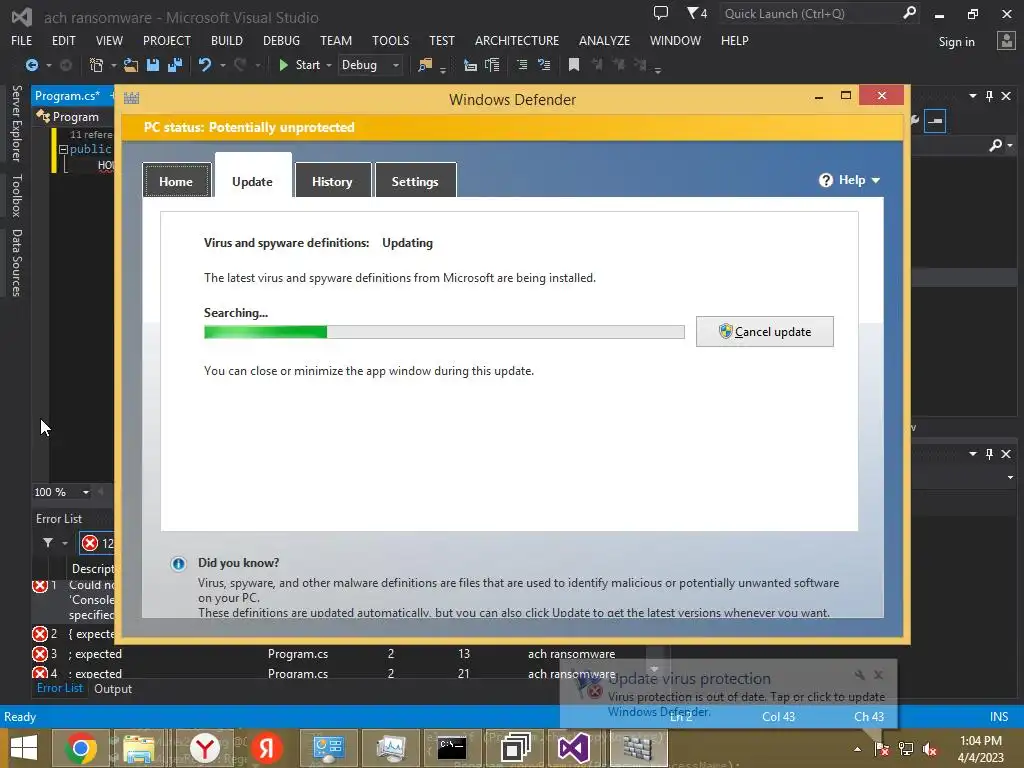Click the New Project toolbar icon

pos(97,65)
